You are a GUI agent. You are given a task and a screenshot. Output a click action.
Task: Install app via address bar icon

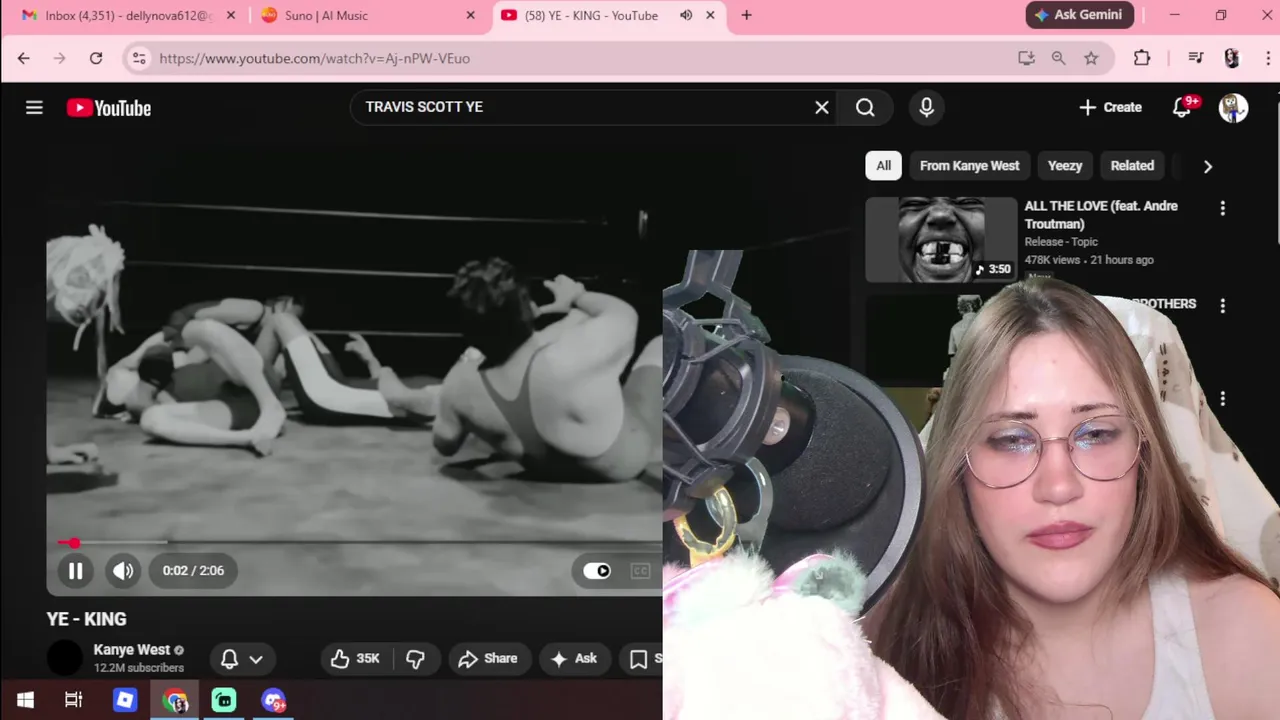[1026, 58]
